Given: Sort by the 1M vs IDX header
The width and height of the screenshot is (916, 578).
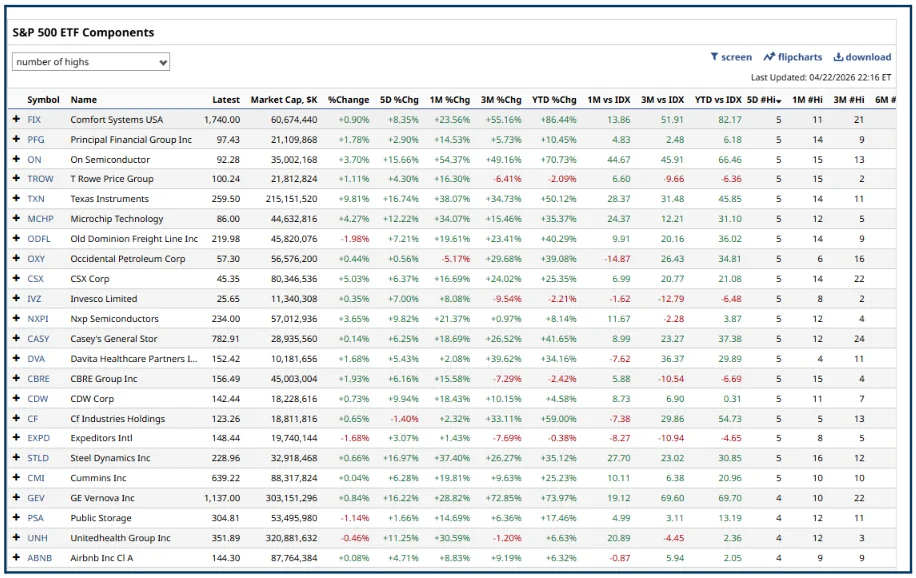Looking at the screenshot, I should click(x=609, y=99).
